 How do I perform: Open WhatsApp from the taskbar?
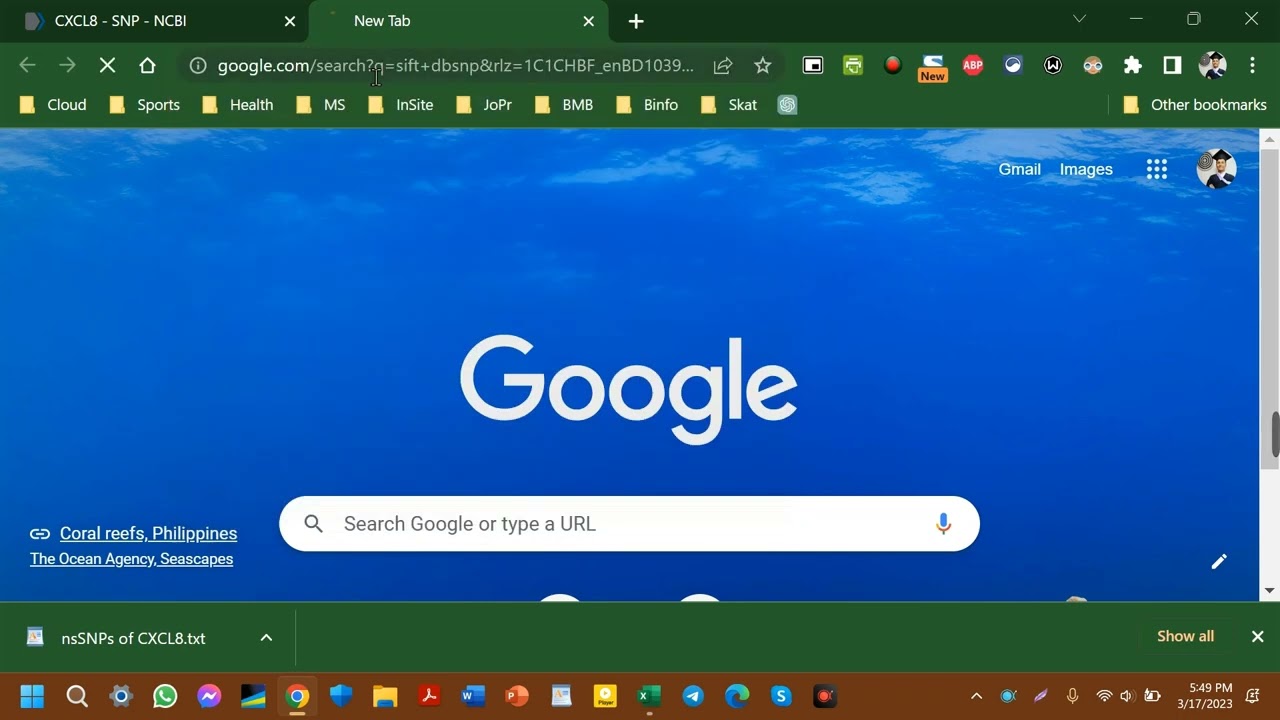165,696
